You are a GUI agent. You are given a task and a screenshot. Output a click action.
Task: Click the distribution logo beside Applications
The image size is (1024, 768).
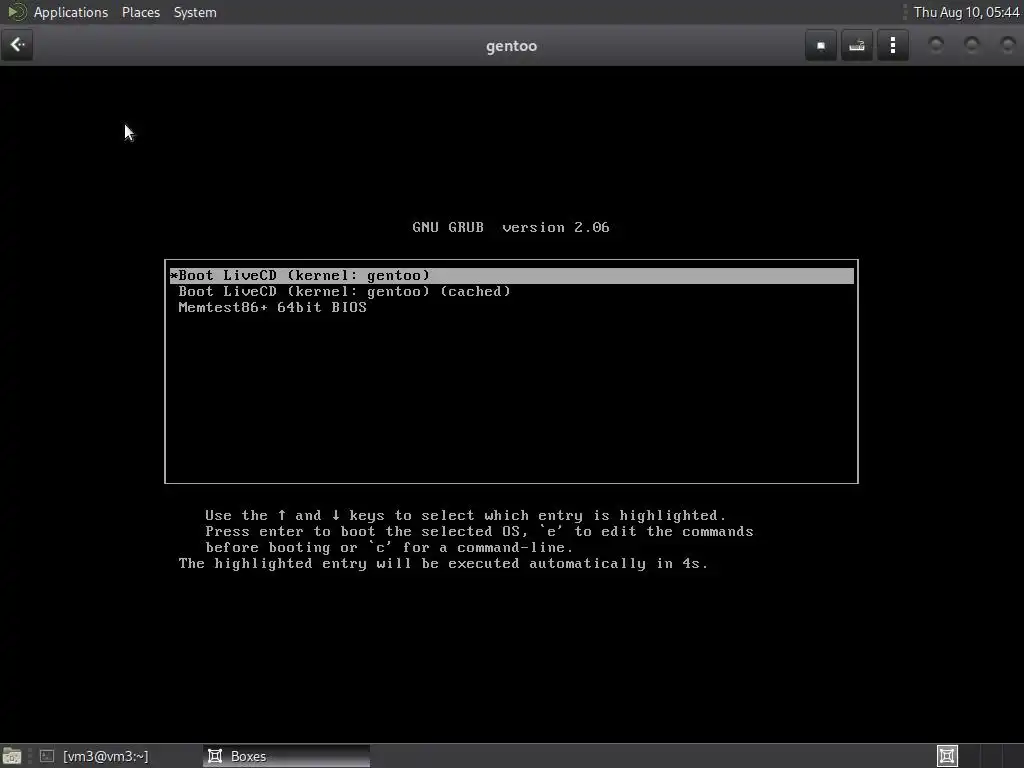(16, 12)
